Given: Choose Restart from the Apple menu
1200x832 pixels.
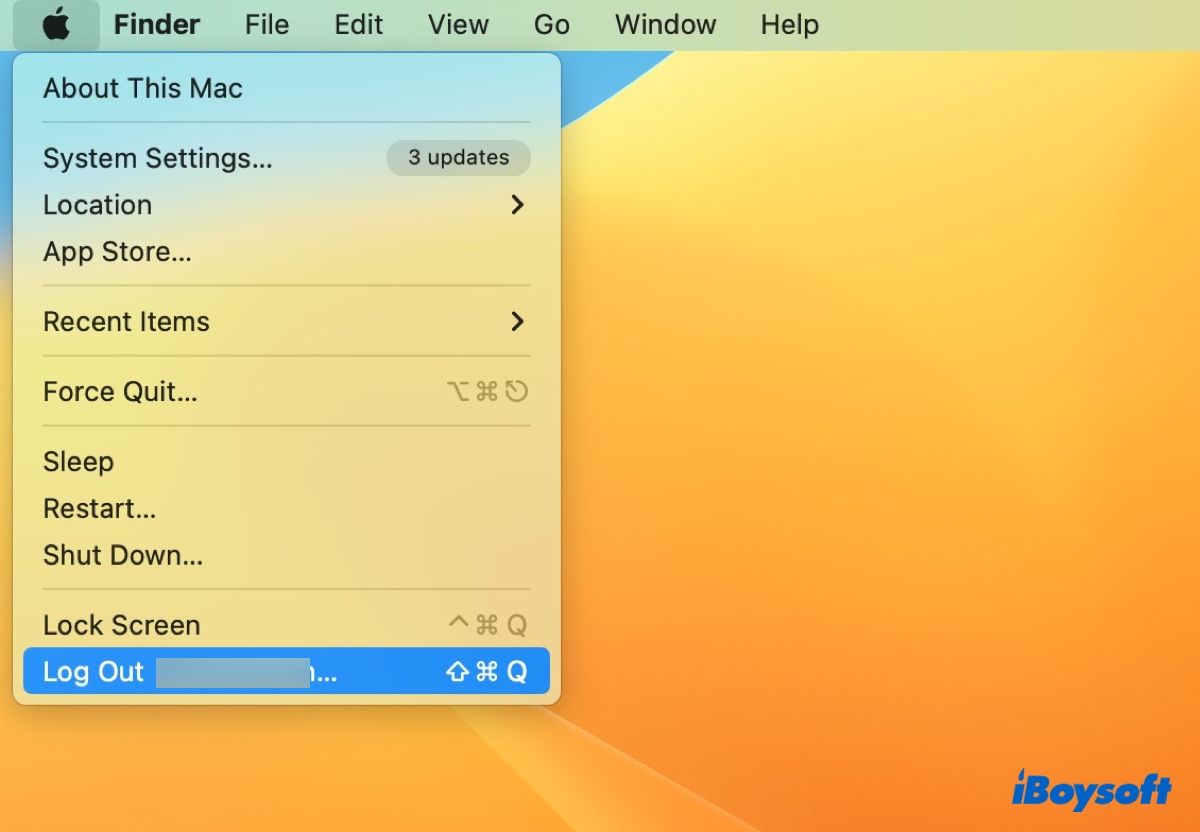Looking at the screenshot, I should [x=99, y=509].
